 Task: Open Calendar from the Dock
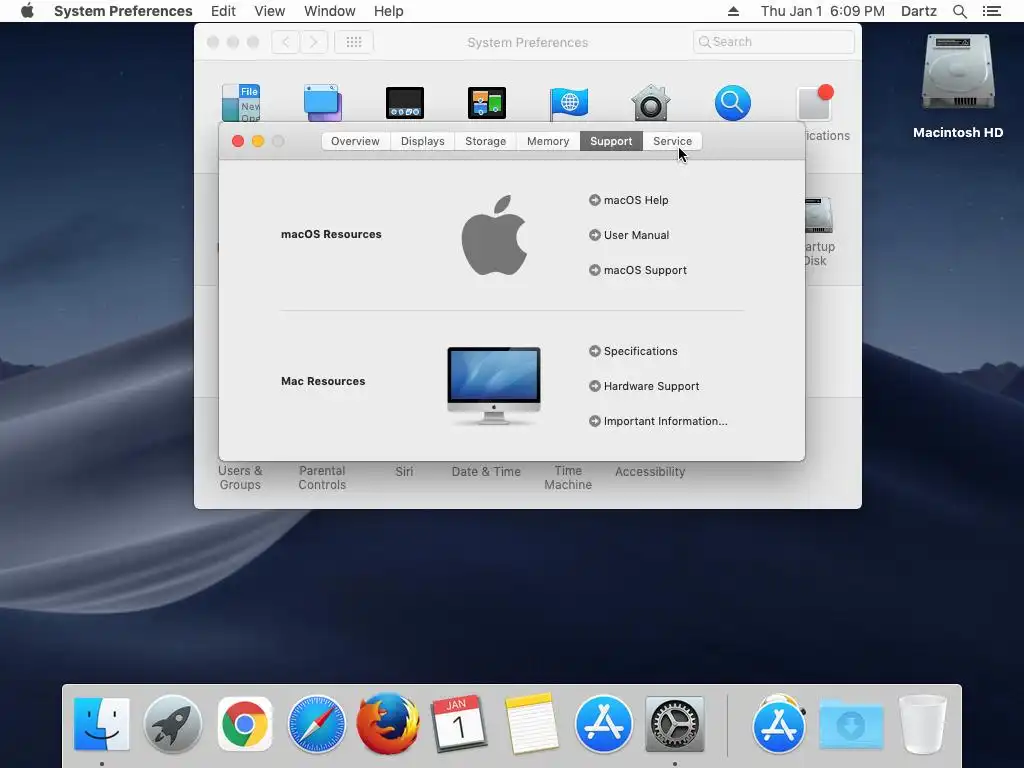[x=459, y=724]
